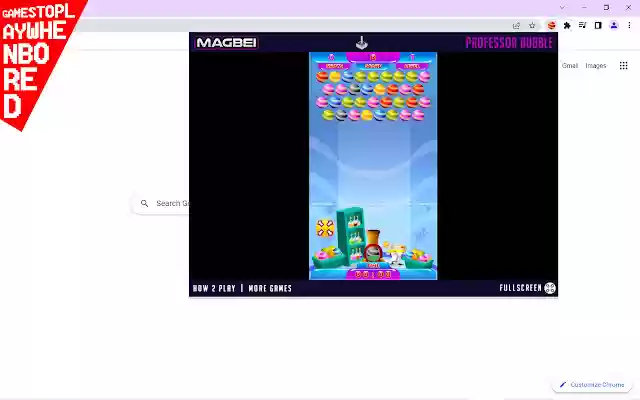Click the Google search input field
640x400 pixels.
(161, 203)
